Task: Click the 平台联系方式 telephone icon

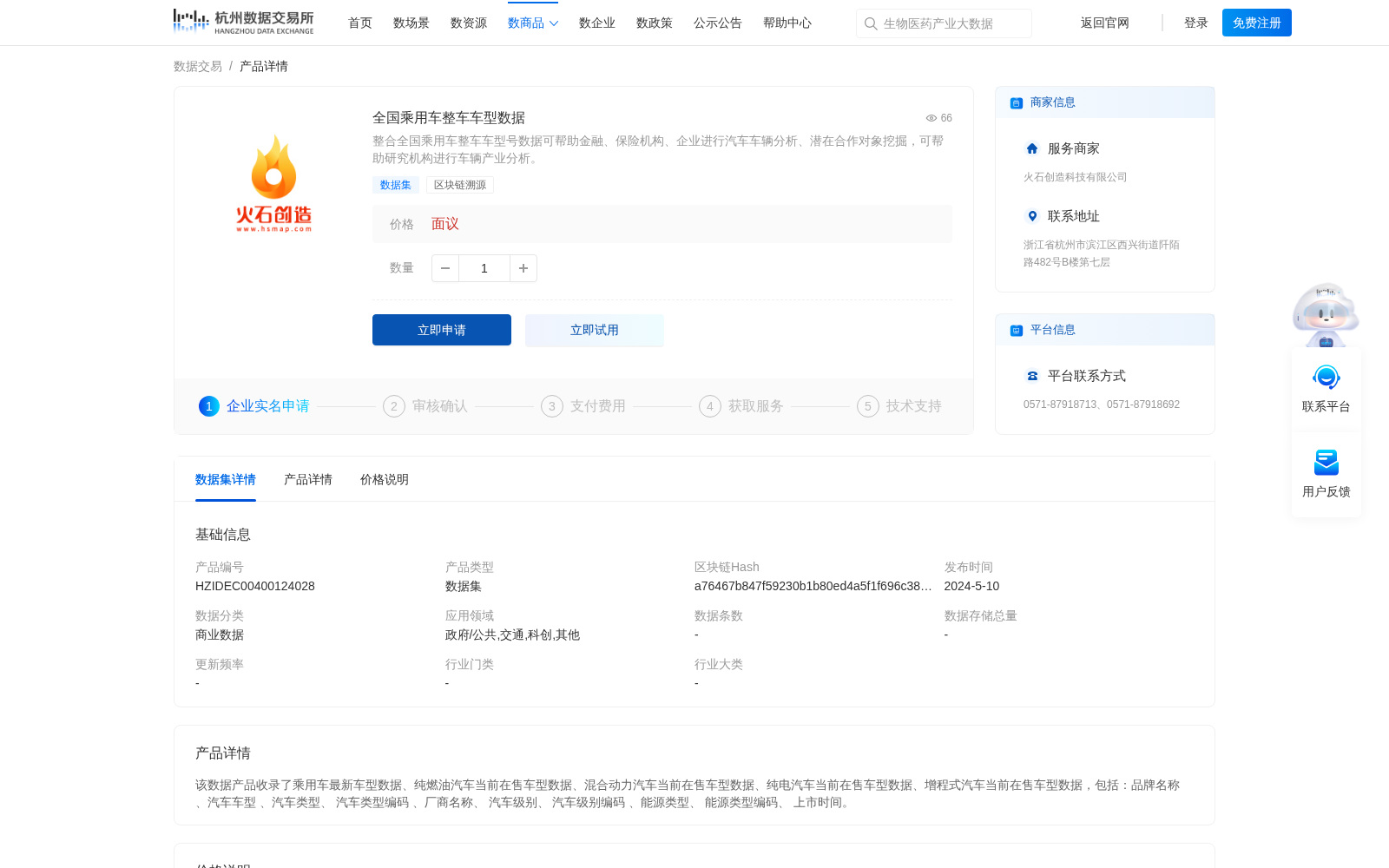Action: (x=1032, y=376)
